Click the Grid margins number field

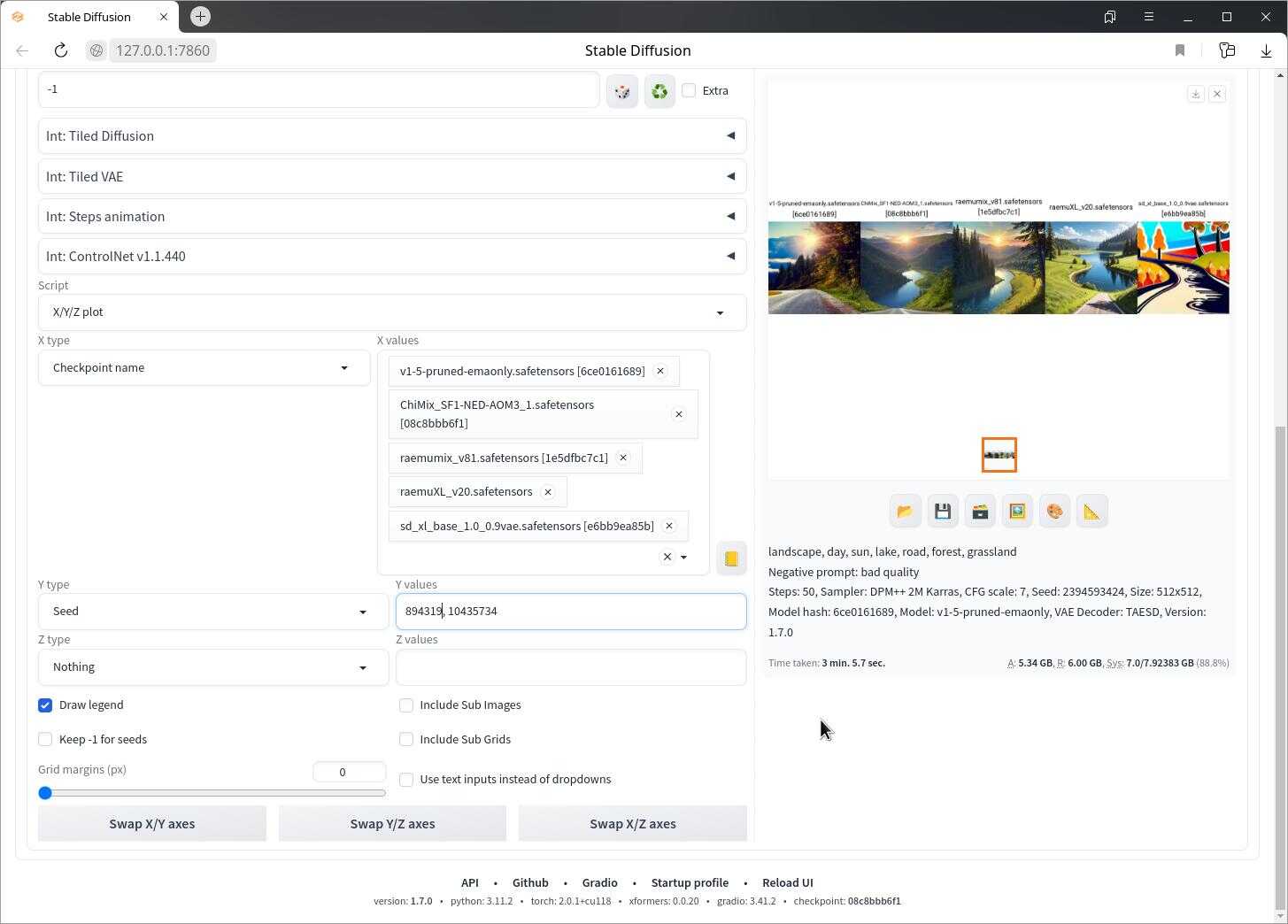pos(349,772)
